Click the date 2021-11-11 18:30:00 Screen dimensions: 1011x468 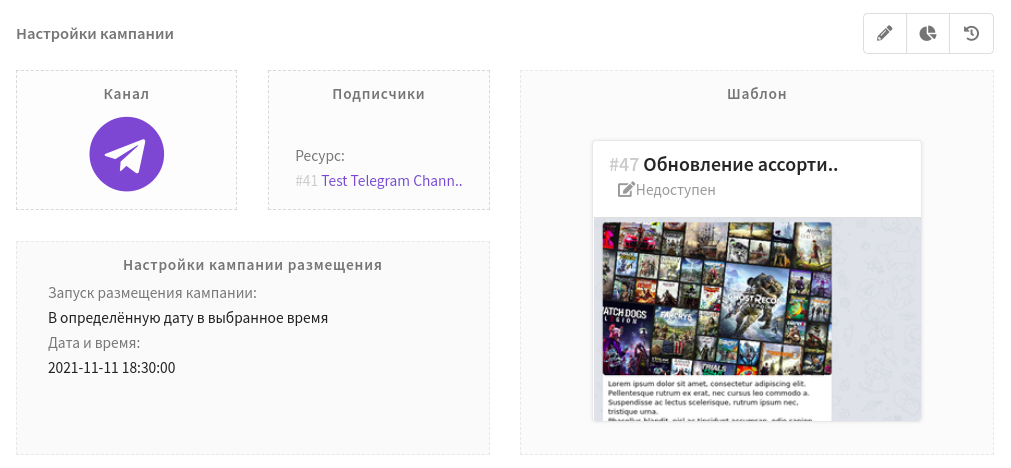tap(112, 368)
